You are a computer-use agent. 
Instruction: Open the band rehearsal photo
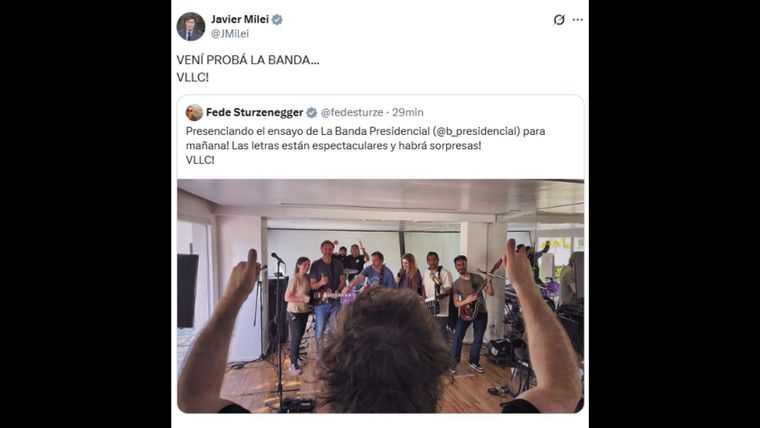coord(380,296)
